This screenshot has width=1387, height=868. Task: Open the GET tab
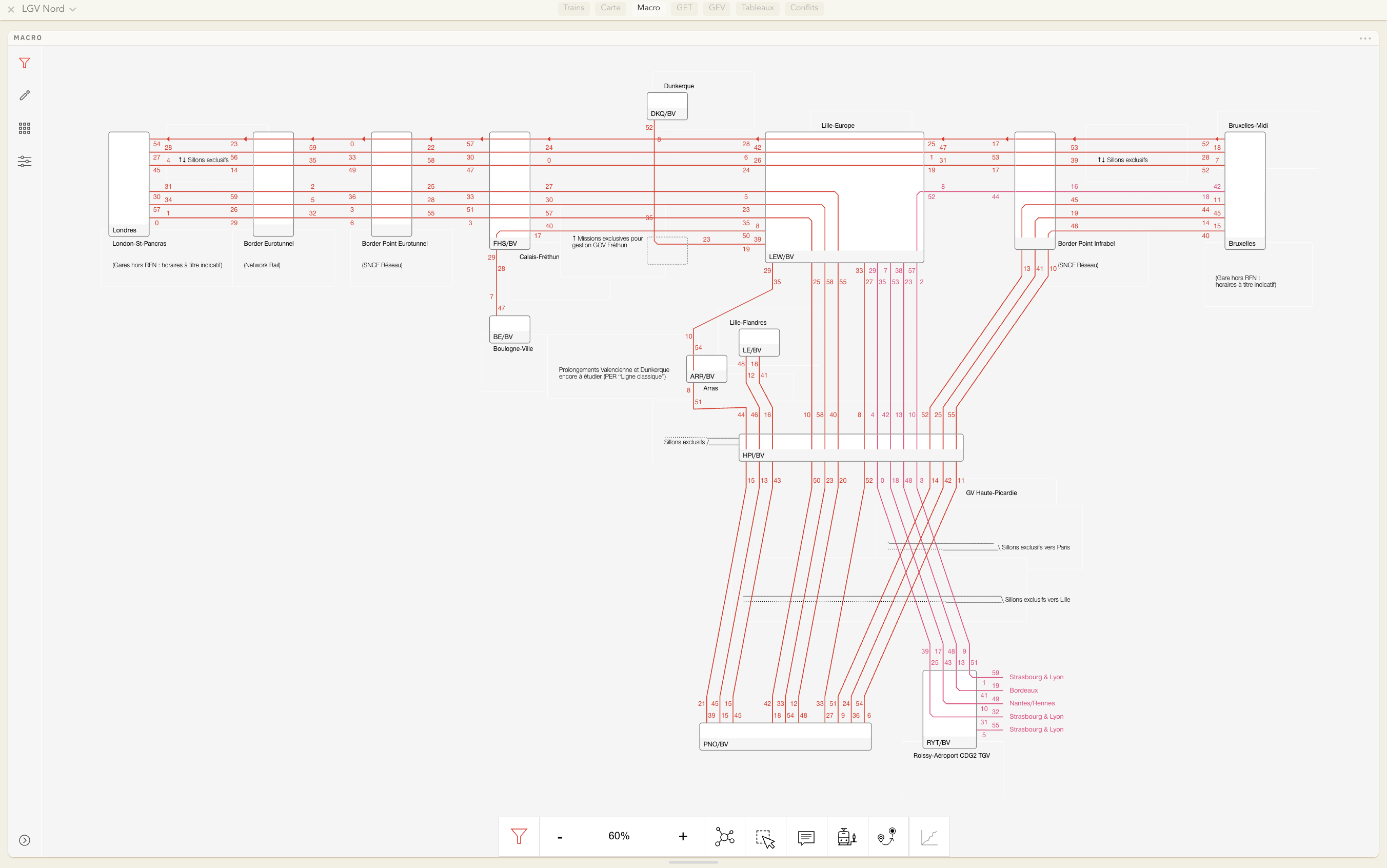pos(684,8)
